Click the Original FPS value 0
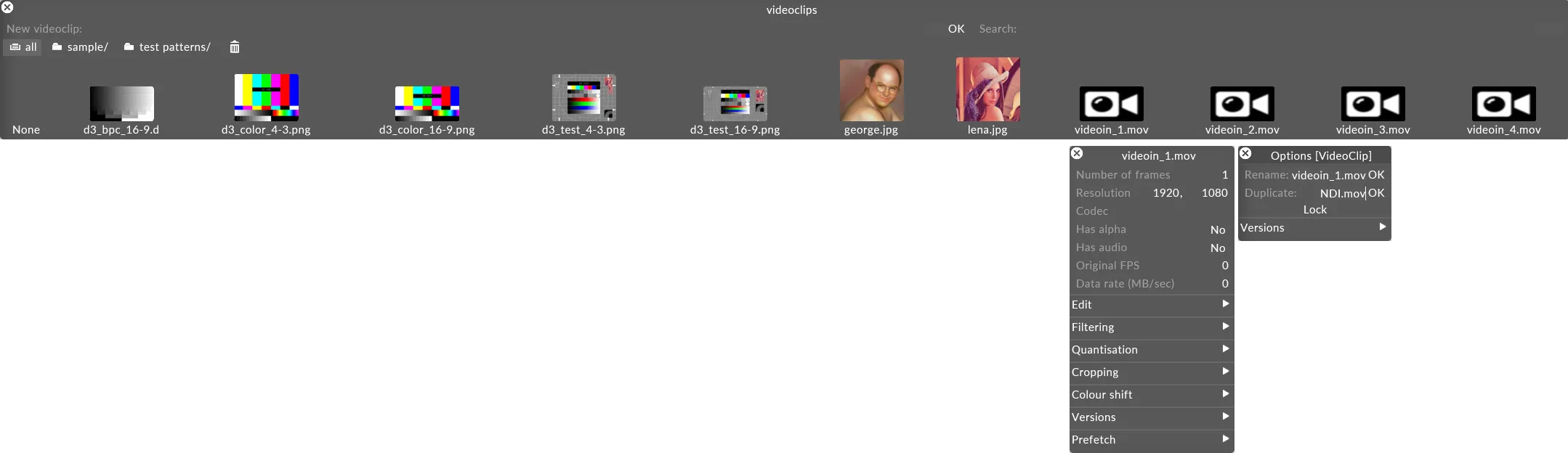Viewport: 1568px width, 453px height. click(x=1225, y=266)
